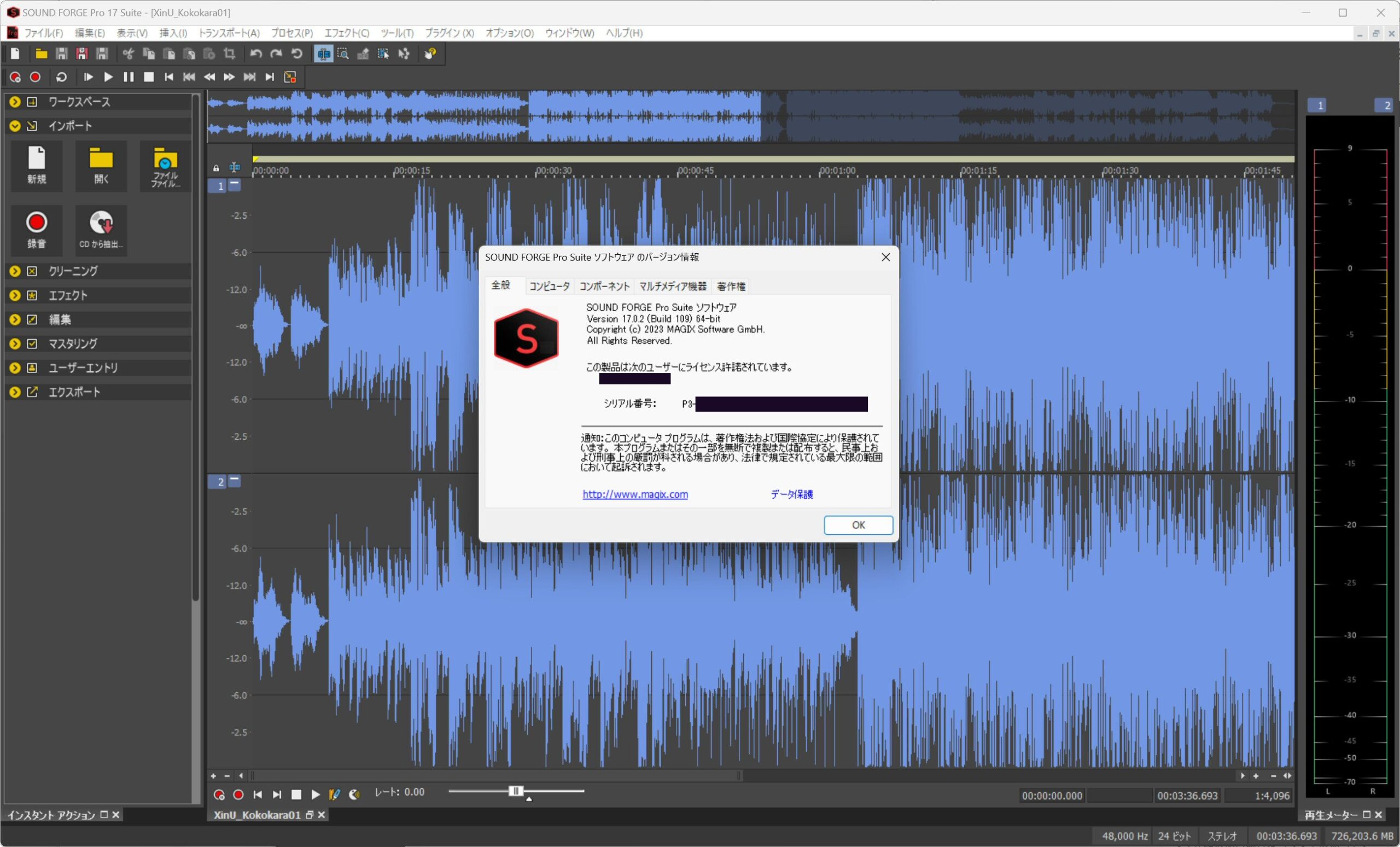Click OK in the version dialog
1400x847 pixels.
(859, 525)
